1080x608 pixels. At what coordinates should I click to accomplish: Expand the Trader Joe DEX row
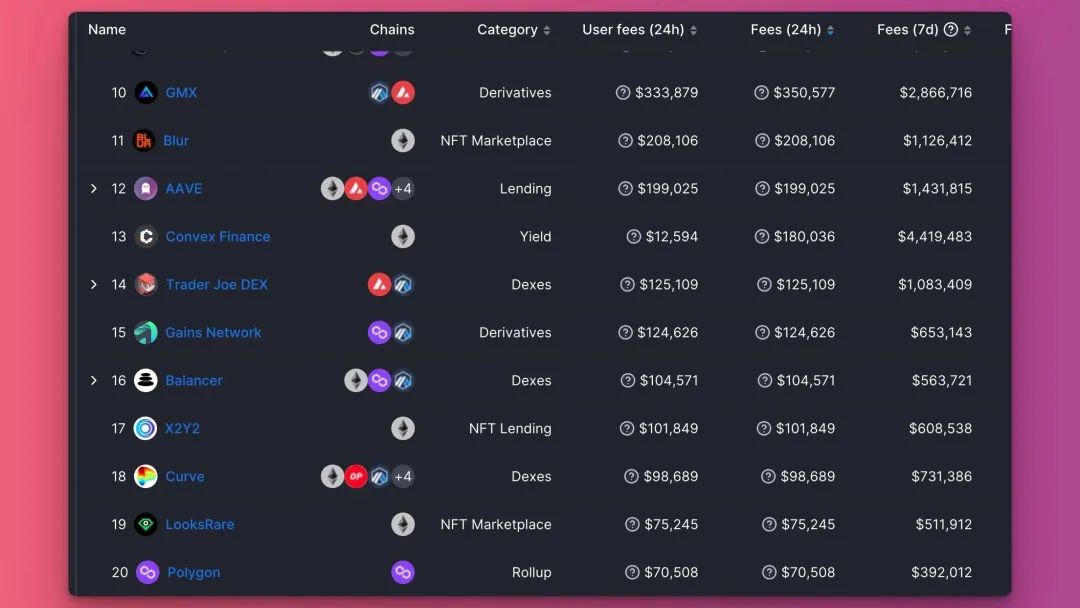pyautogui.click(x=94, y=284)
